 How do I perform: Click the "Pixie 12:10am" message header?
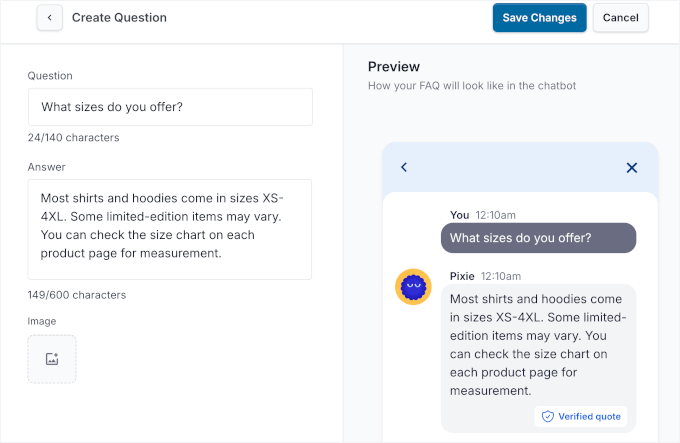click(485, 276)
